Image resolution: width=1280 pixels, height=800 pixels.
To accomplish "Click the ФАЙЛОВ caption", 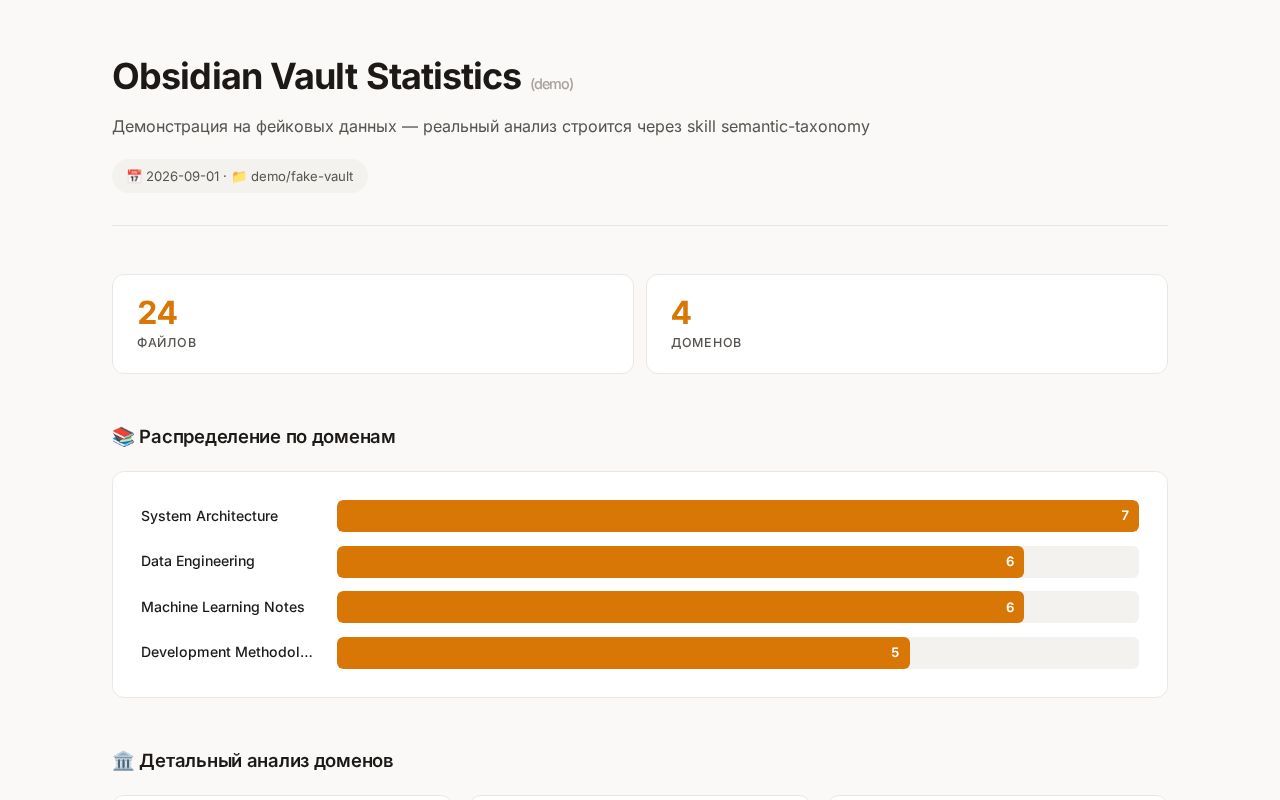I will [x=167, y=343].
